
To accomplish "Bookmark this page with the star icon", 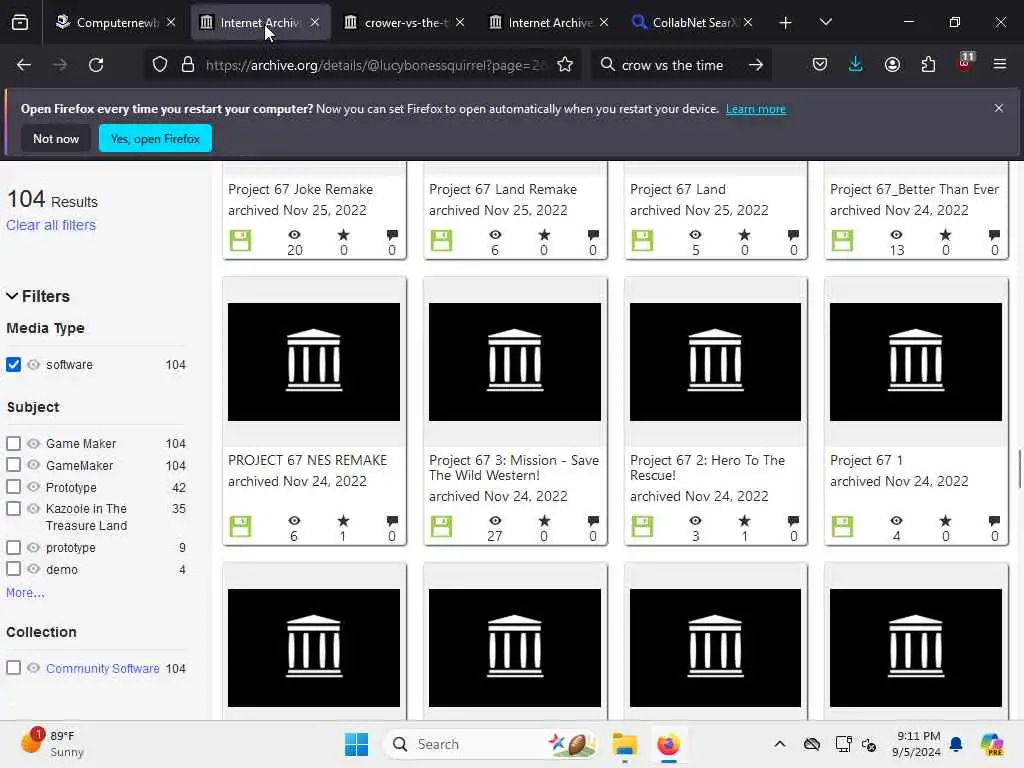I will click(565, 65).
